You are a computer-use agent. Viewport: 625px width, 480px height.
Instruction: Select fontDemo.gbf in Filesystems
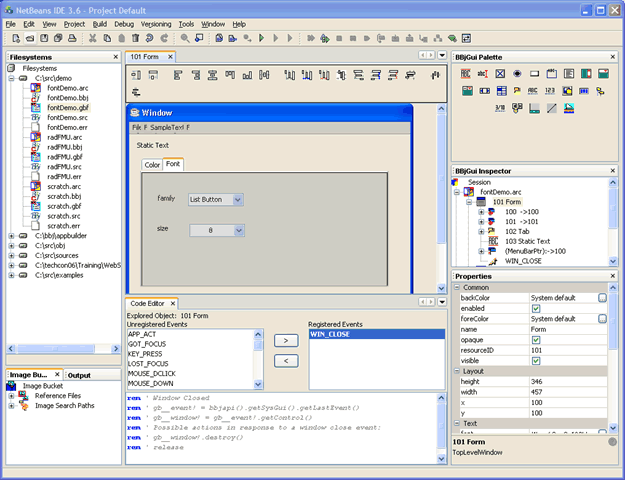[x=68, y=108]
